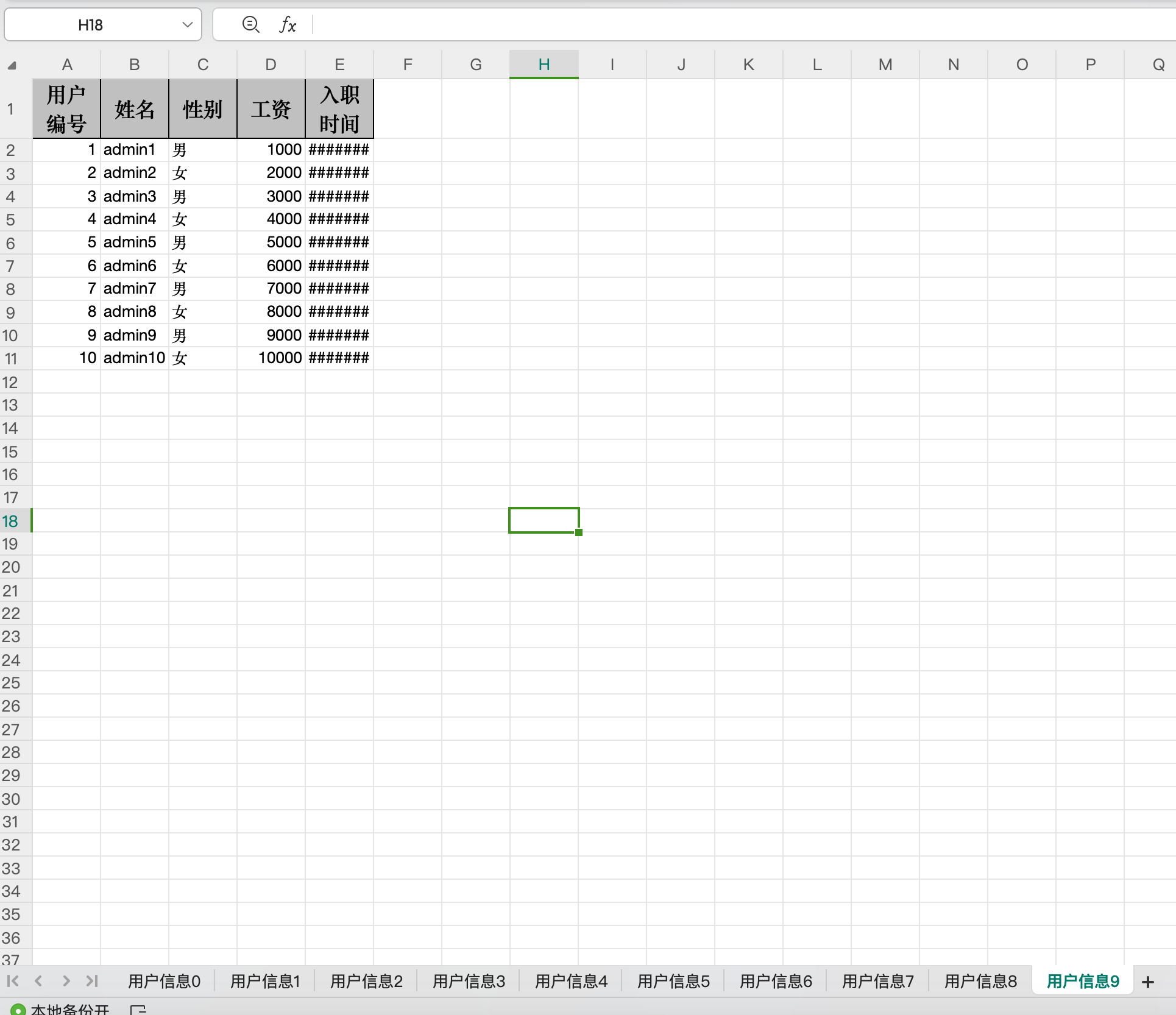Switch to sheet tab 用户信息6
This screenshot has height=1015, width=1176.
[x=776, y=981]
